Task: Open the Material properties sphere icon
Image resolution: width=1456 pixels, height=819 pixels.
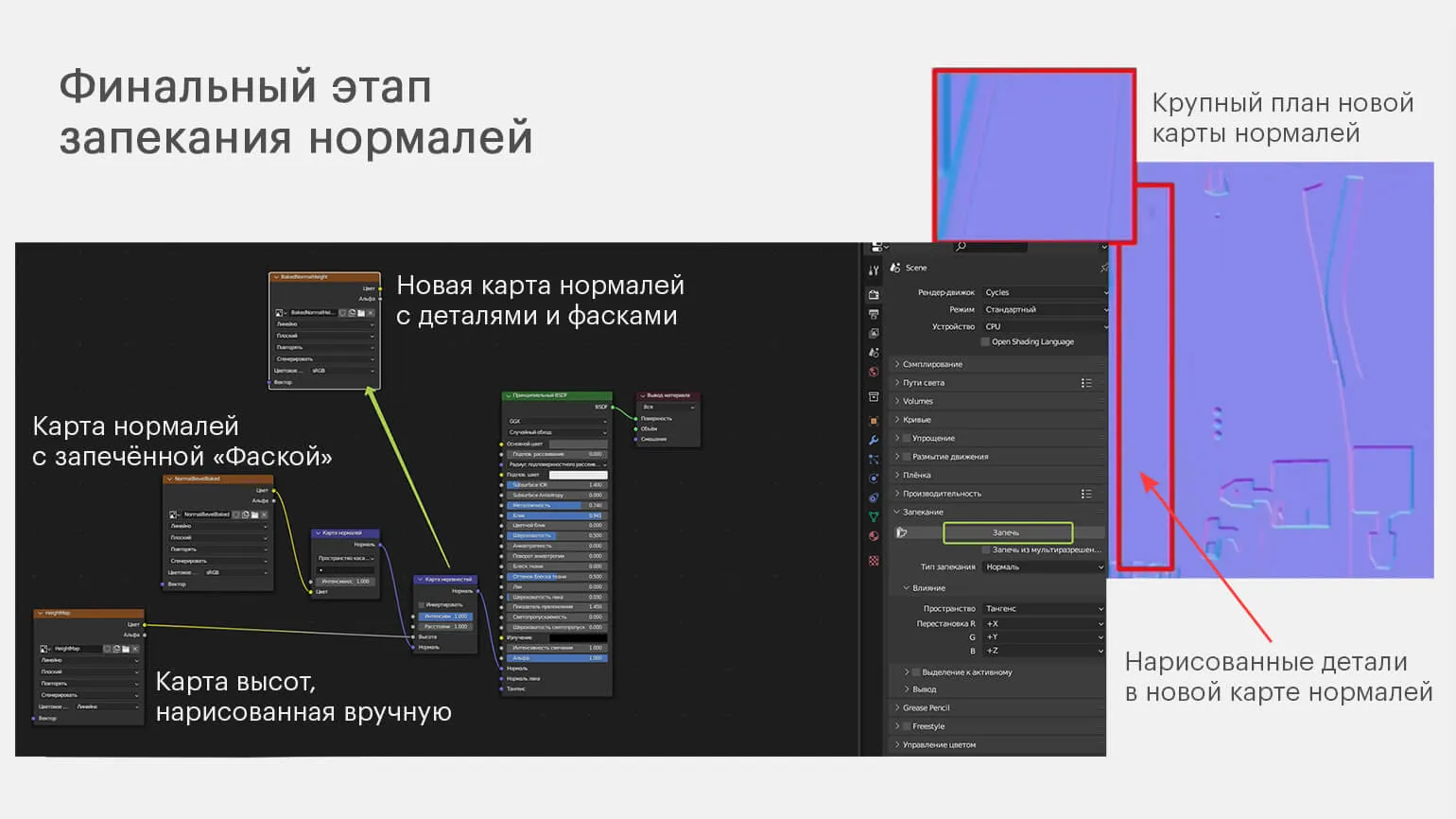Action: tap(874, 536)
